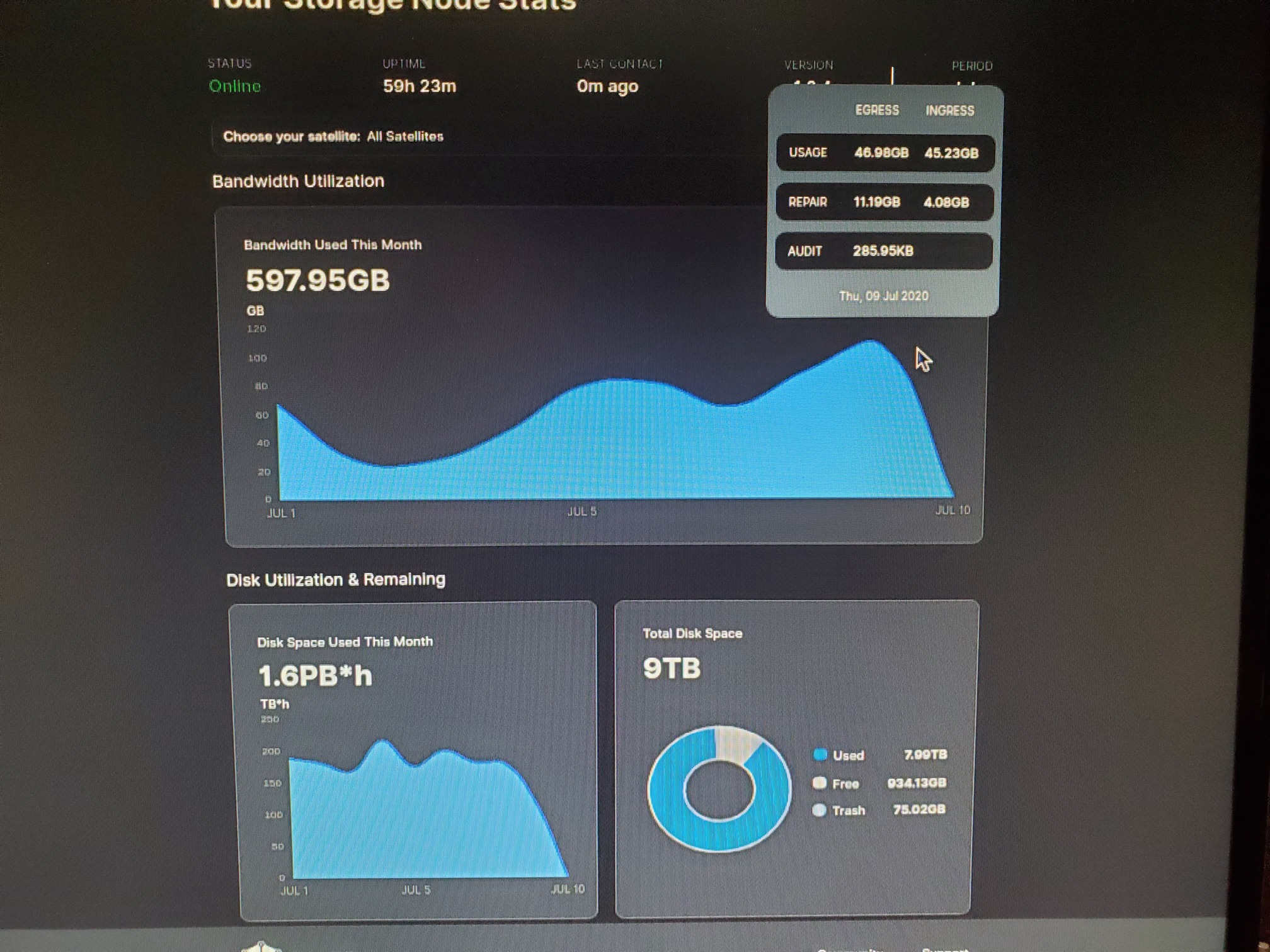The width and height of the screenshot is (1270, 952).
Task: Click the All Satellites selection text
Action: pyautogui.click(x=405, y=137)
